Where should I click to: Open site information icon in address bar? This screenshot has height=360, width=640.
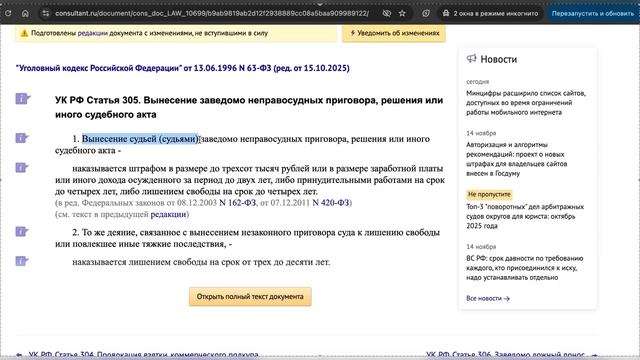[46, 13]
